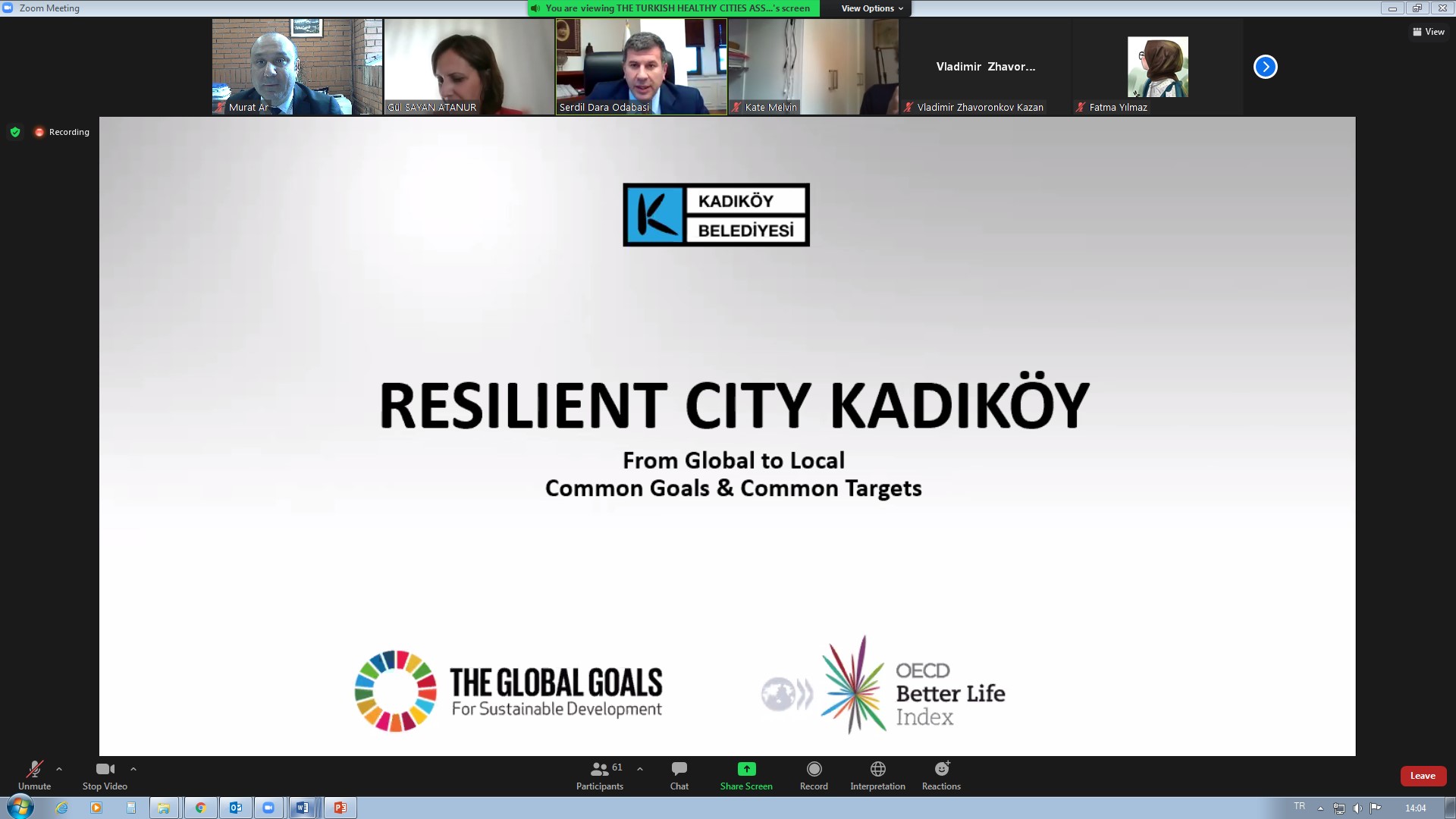Click 'From Global to Local' subtitle text
Image resolution: width=1456 pixels, height=819 pixels.
pos(733,460)
